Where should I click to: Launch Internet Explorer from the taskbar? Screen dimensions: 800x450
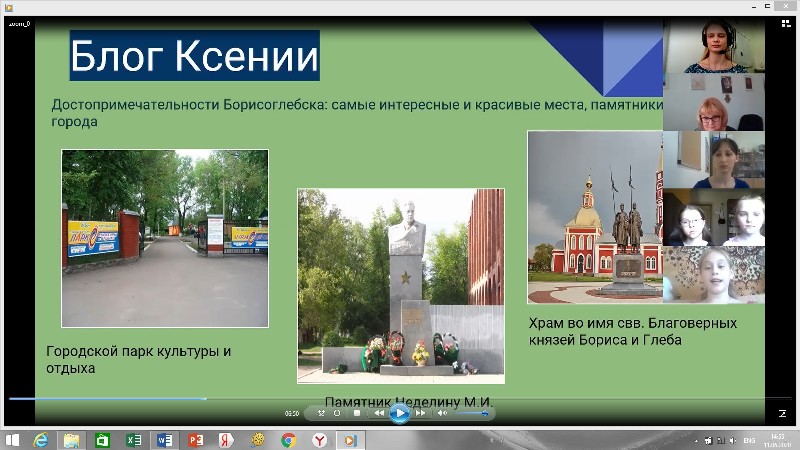click(41, 439)
